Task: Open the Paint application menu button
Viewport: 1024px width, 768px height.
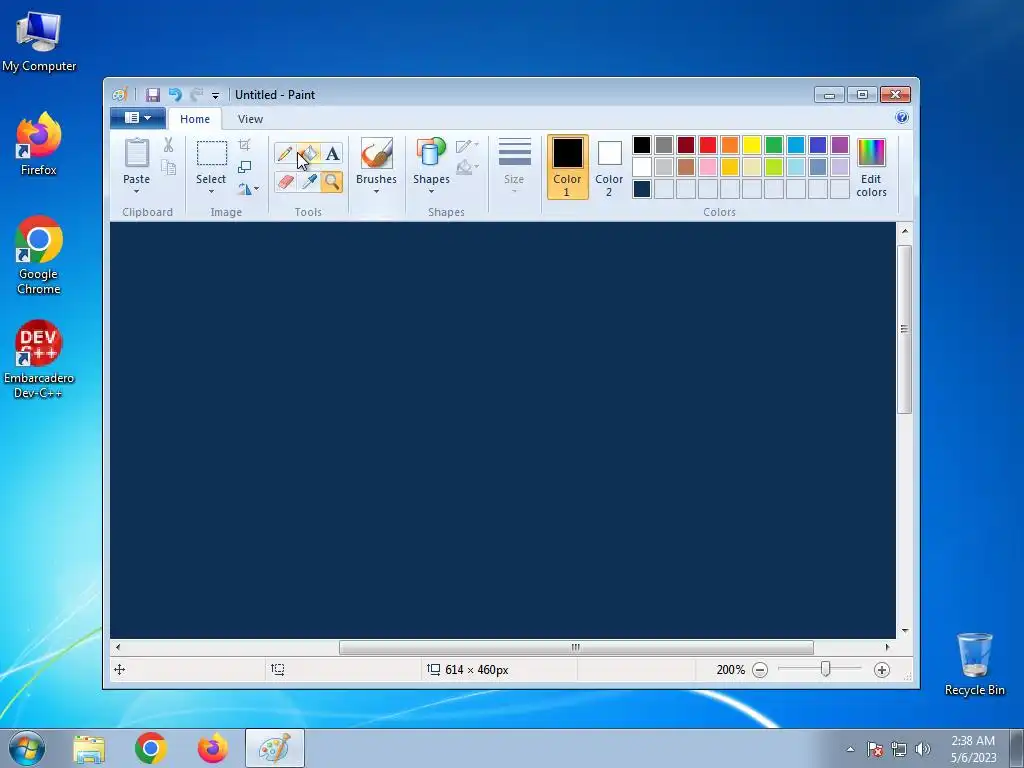Action: point(137,118)
